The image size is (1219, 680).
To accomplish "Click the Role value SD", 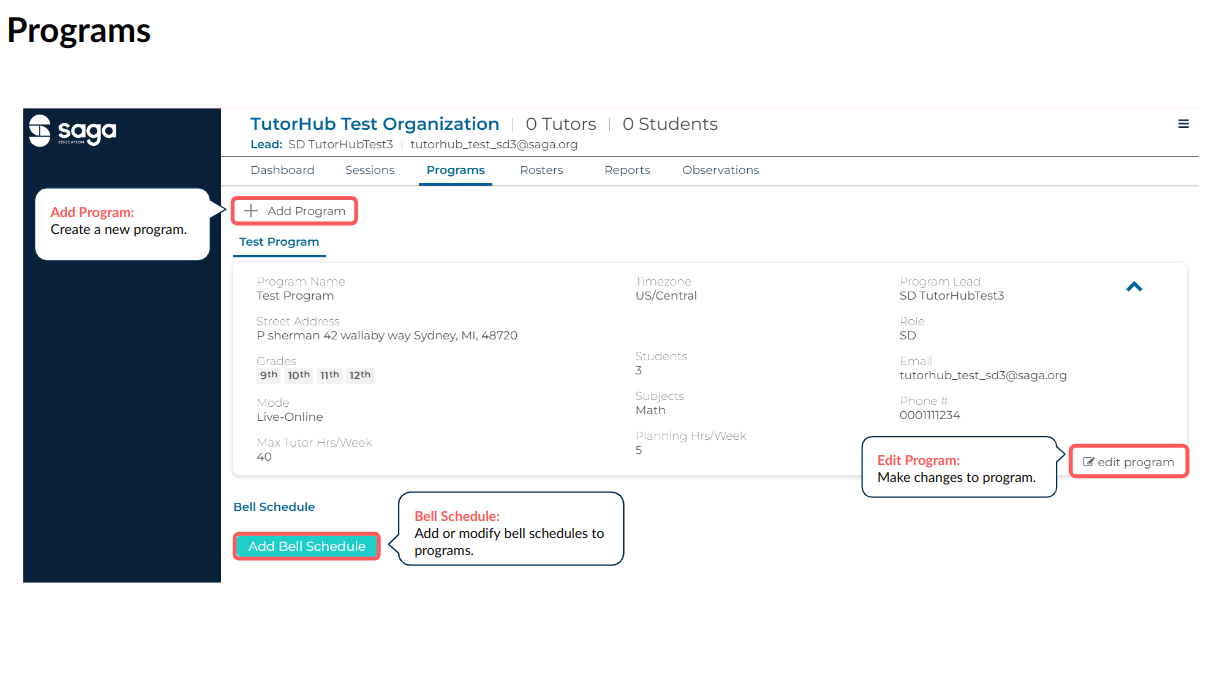I will (x=908, y=336).
